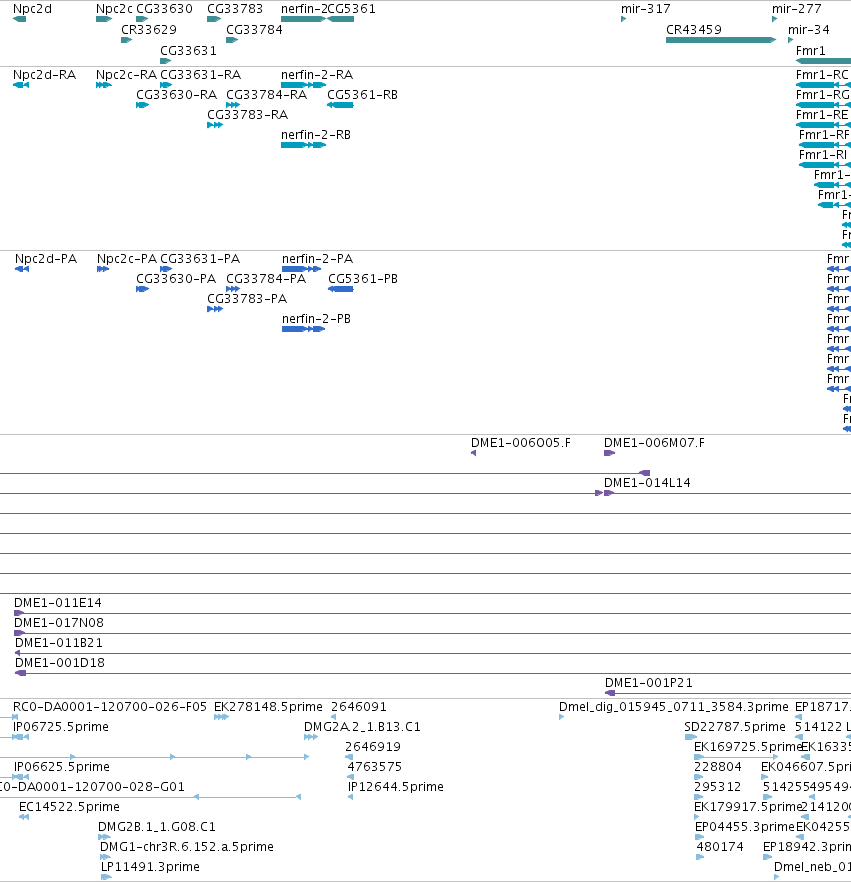Select the Npc2d-PA protein label
Image resolution: width=851 pixels, height=882 pixels.
coord(46,259)
